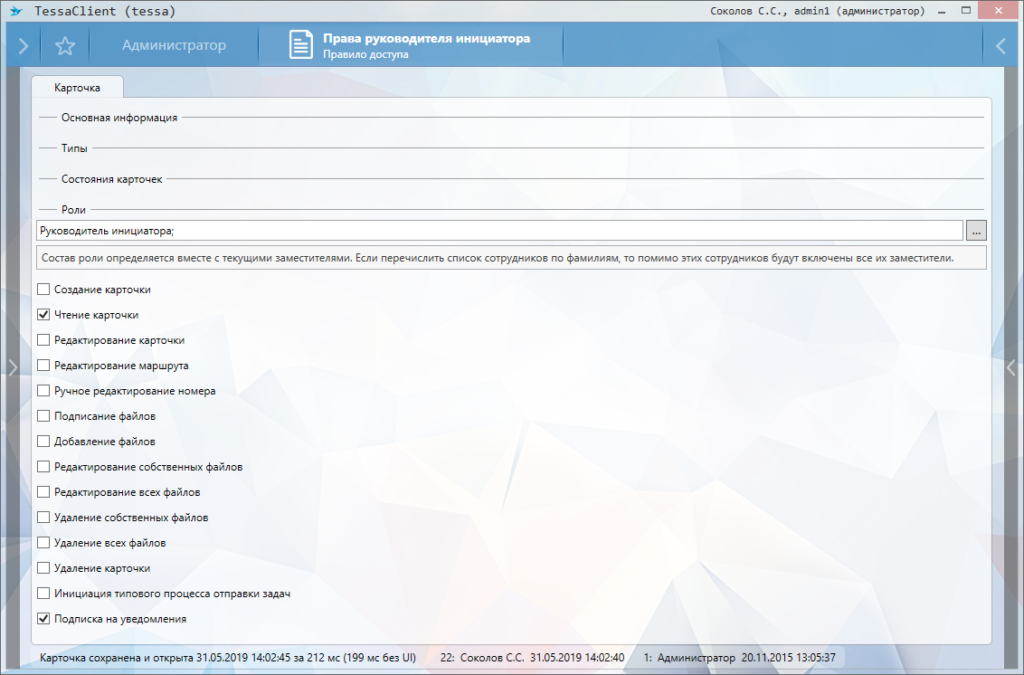Expand the left panel chevron in header
This screenshot has height=675, width=1024.
coord(23,46)
